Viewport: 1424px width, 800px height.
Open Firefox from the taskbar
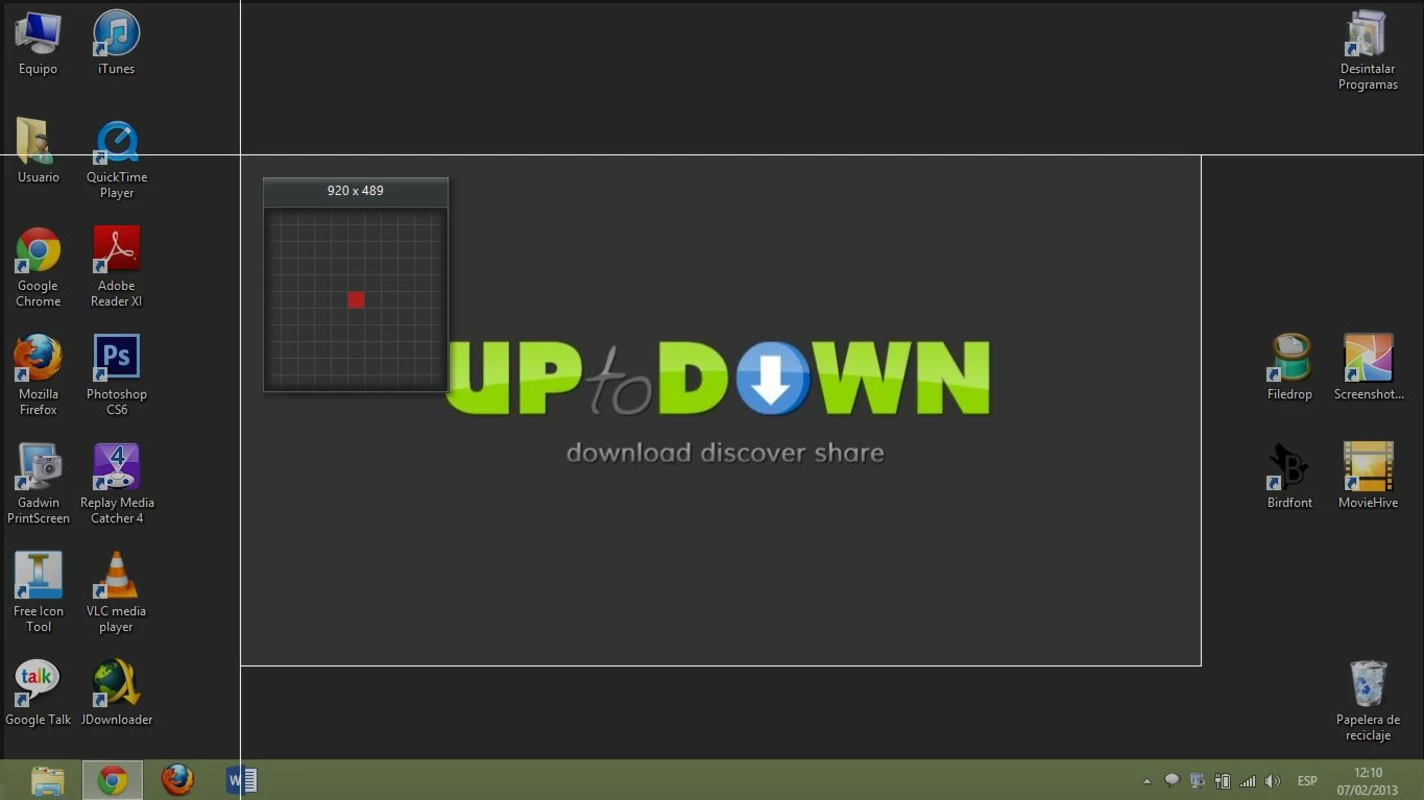coord(177,780)
